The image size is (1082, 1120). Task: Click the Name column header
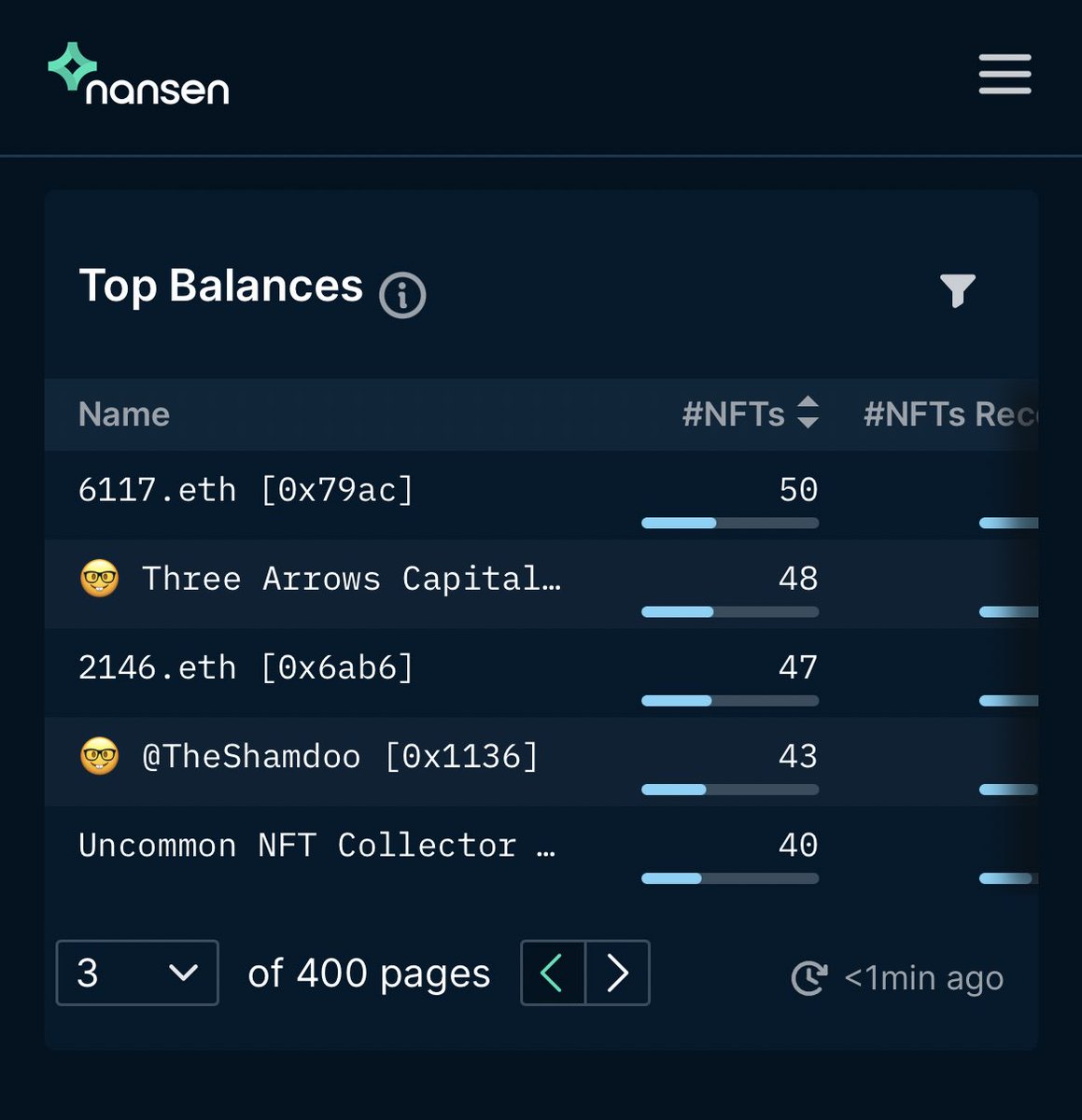coord(124,413)
